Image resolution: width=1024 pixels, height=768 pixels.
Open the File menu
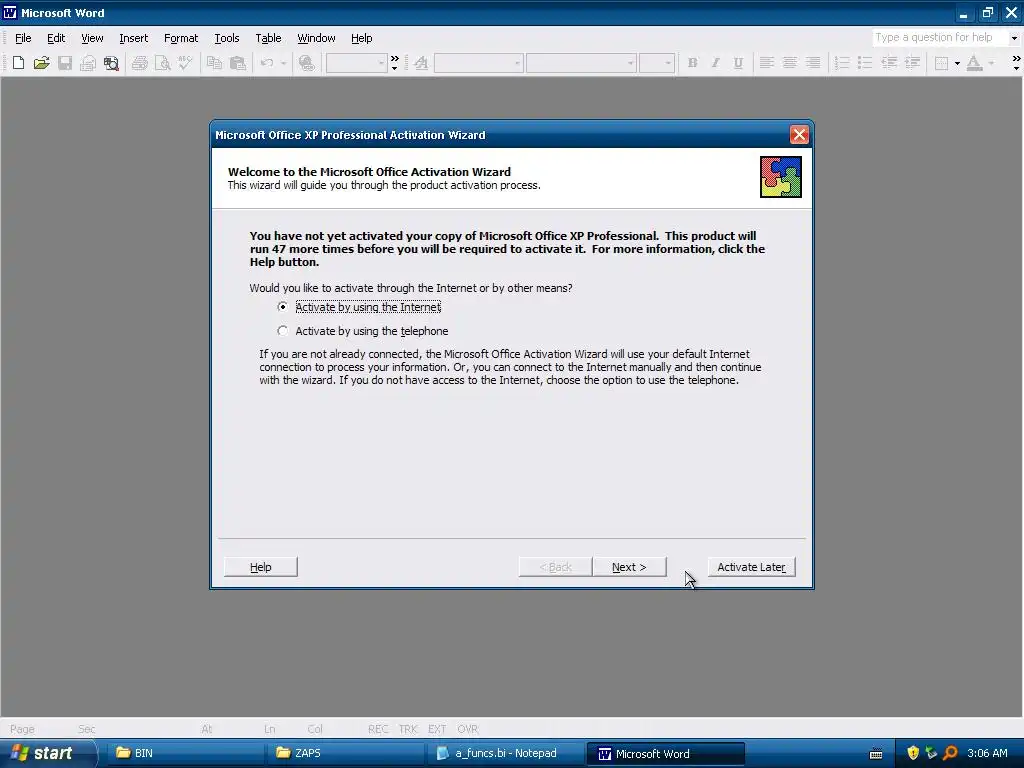click(x=23, y=38)
